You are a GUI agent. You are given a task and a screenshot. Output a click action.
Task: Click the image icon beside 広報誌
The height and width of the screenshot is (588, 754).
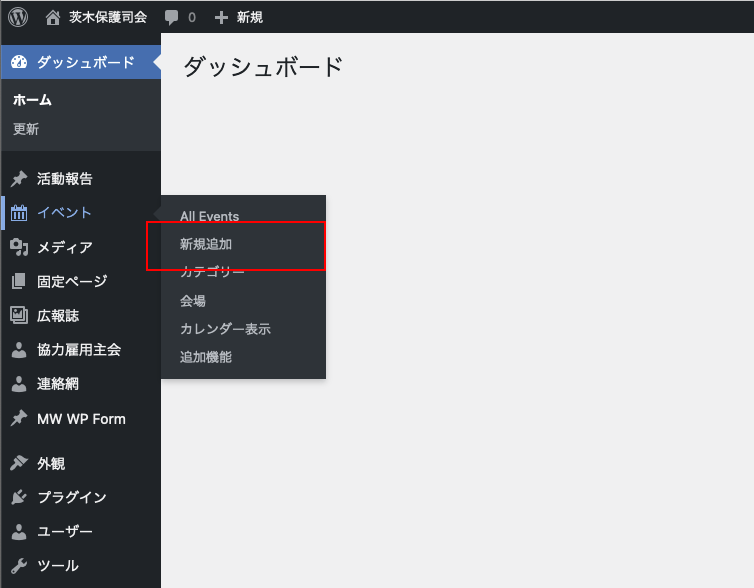tap(19, 315)
